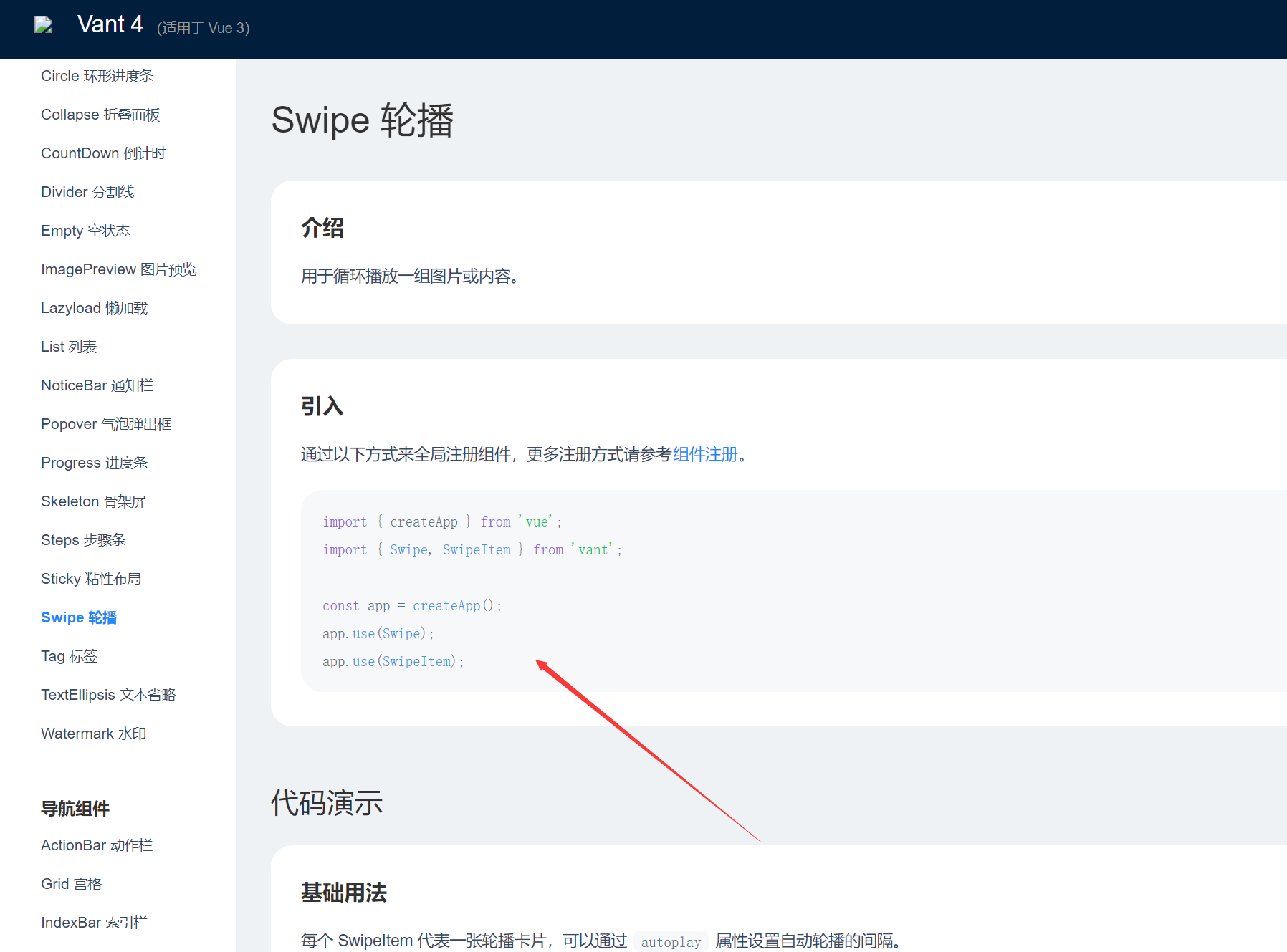The height and width of the screenshot is (952, 1287).
Task: Open NoticeBar 通知栏 documentation
Action: coord(97,385)
